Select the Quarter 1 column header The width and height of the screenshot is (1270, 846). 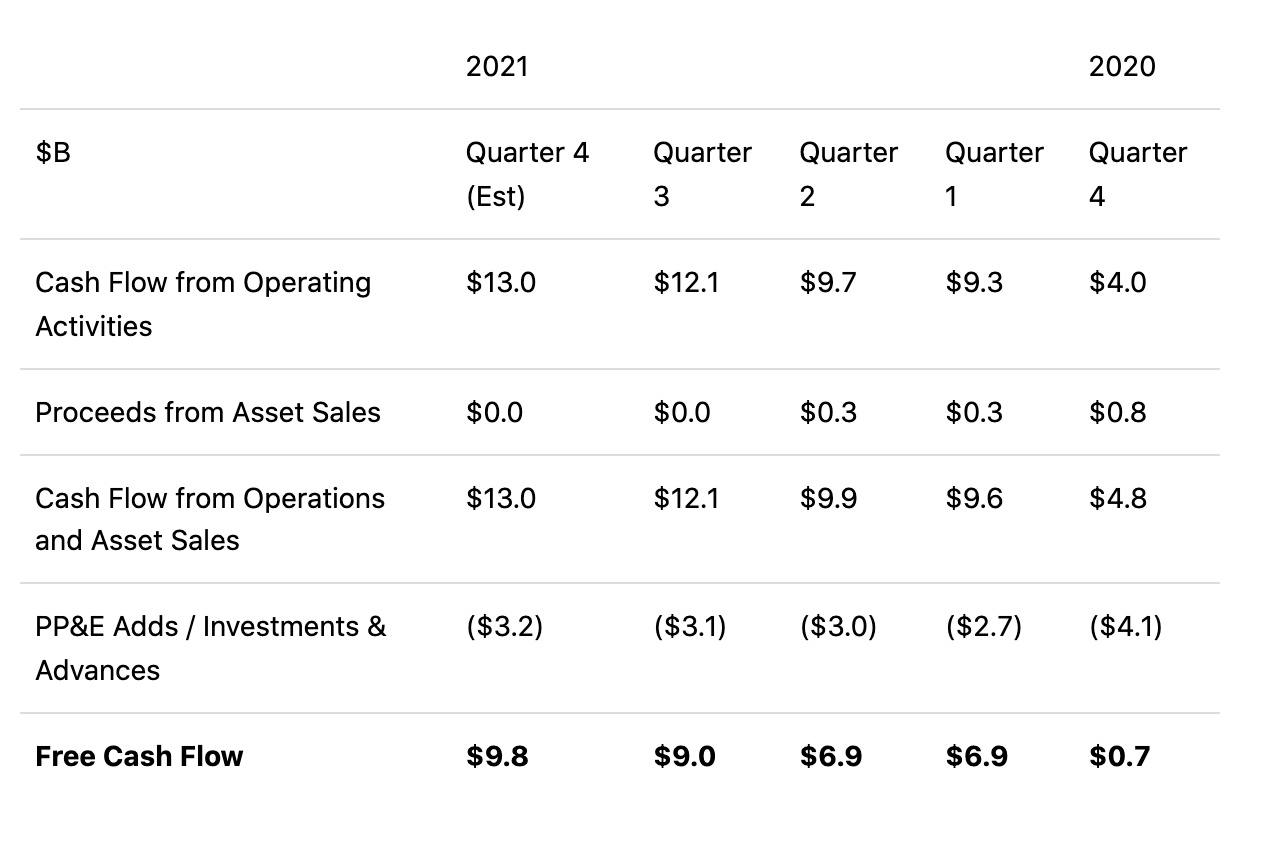pos(994,174)
